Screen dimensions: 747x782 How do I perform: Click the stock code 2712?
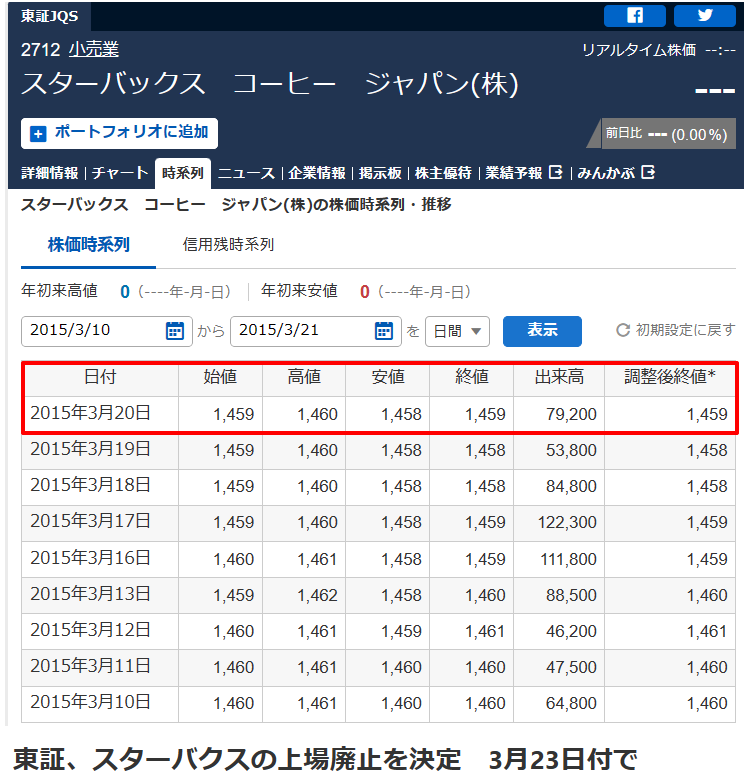40,50
